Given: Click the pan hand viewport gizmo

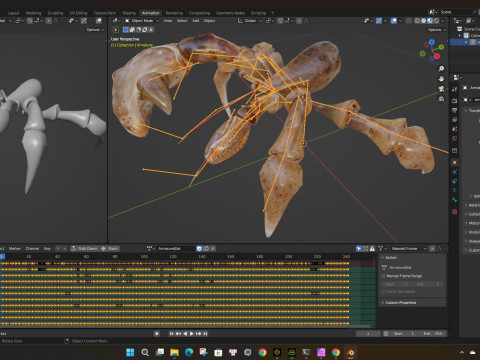Looking at the screenshot, I should (441, 79).
